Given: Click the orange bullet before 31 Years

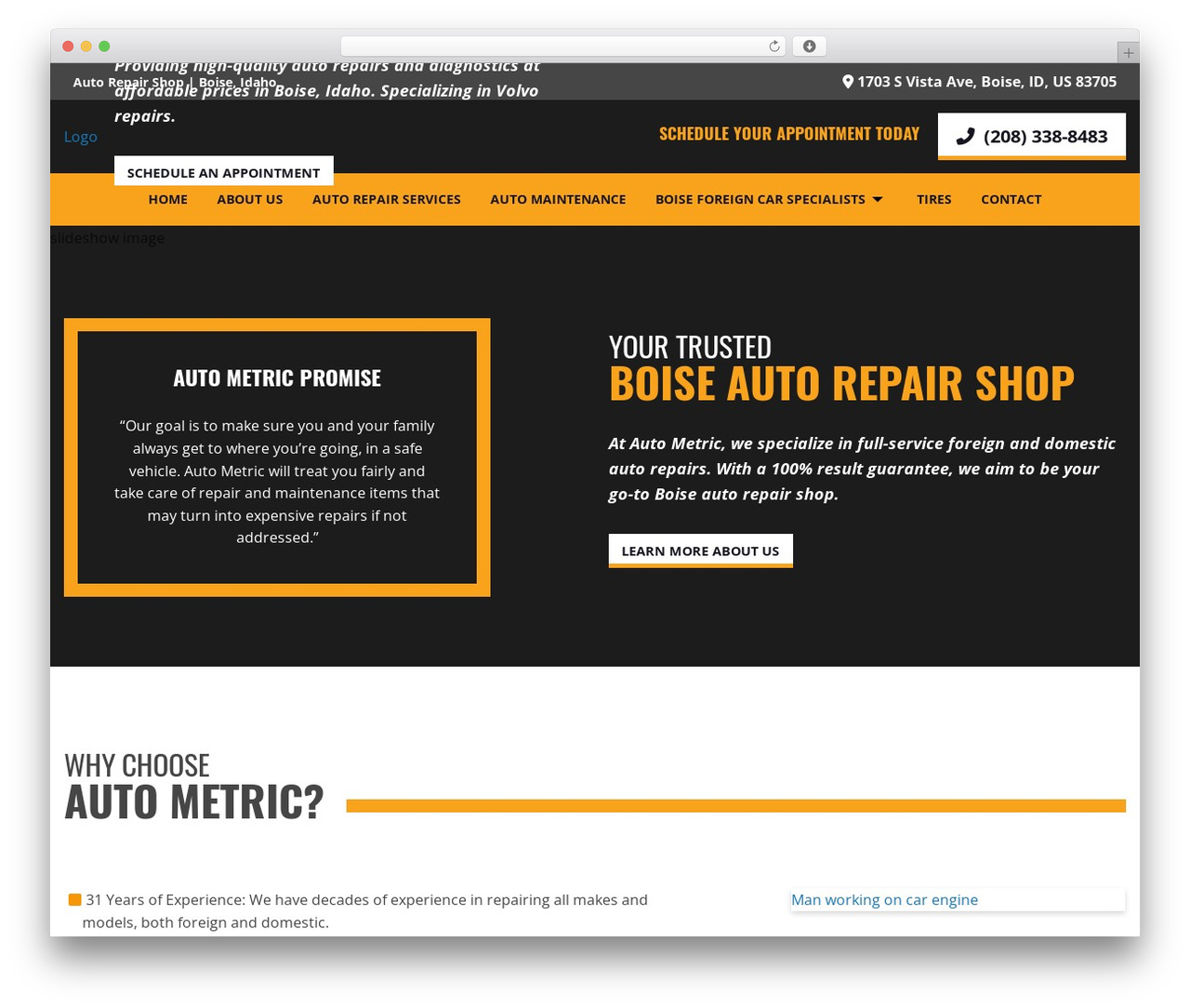Looking at the screenshot, I should click(74, 899).
